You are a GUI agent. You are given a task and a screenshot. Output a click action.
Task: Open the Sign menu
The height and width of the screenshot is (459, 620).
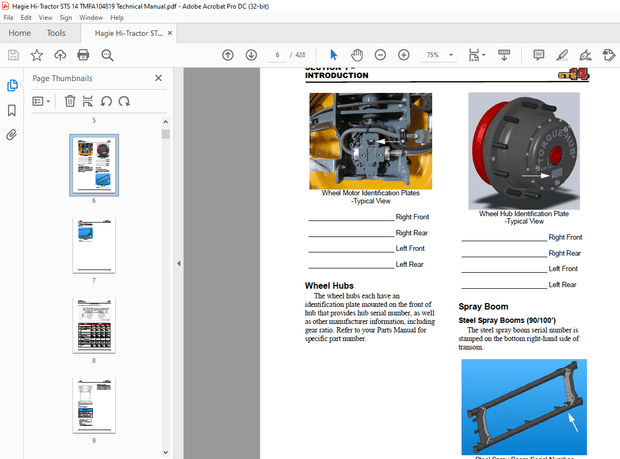(66, 17)
